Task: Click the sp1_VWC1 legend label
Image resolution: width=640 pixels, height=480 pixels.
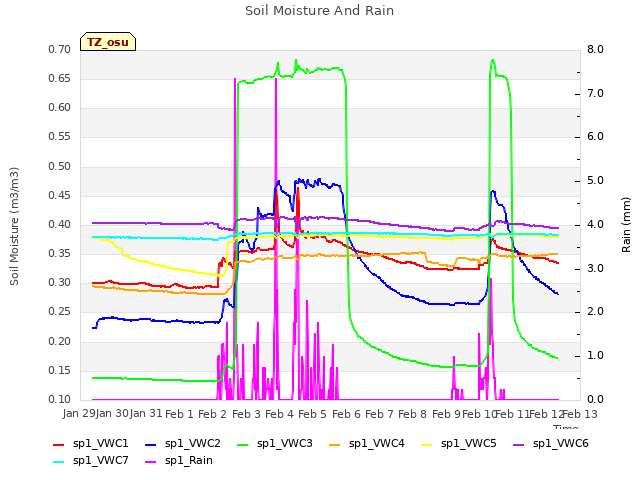Action: tap(100, 443)
